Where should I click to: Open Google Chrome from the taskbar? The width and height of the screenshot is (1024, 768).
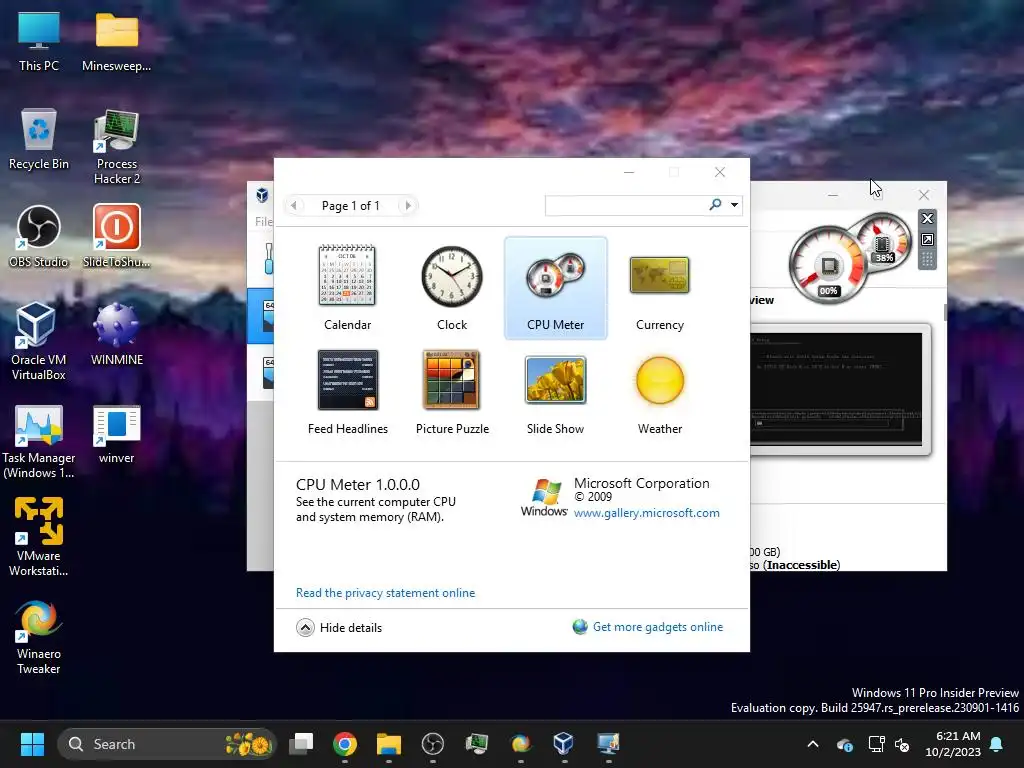click(x=345, y=744)
